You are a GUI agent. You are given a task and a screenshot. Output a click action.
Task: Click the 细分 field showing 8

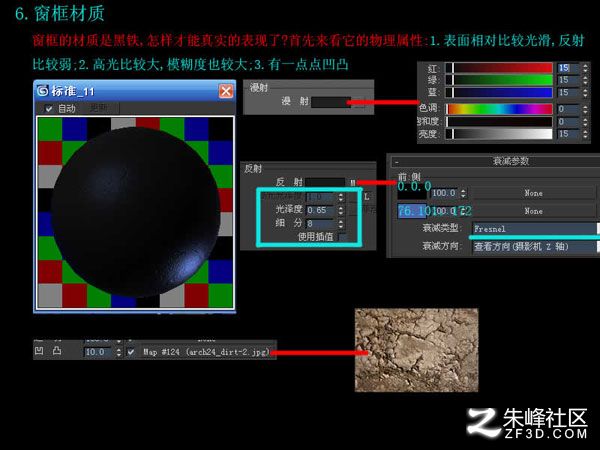(x=321, y=223)
